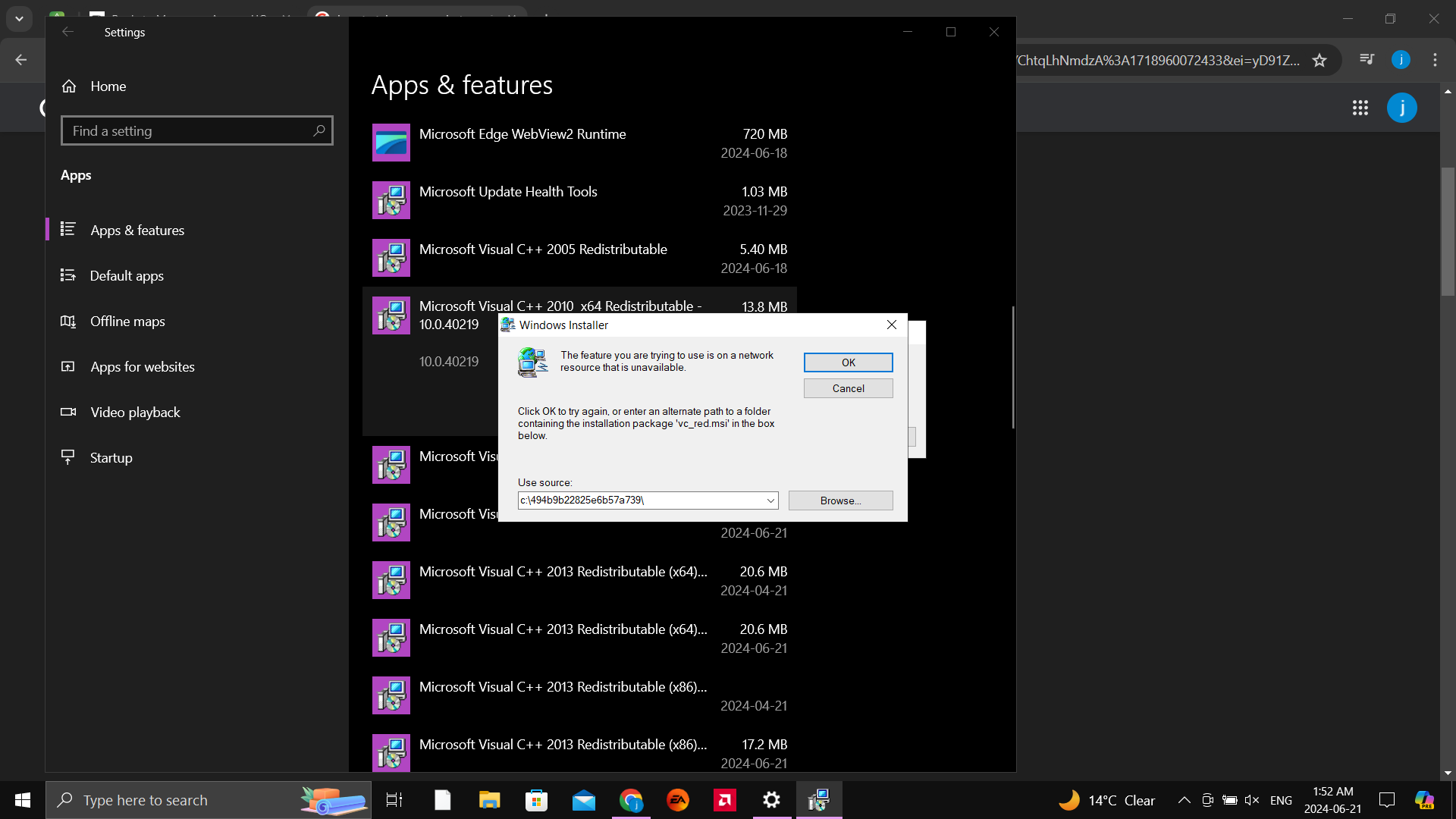Open the Windows Start menu
The width and height of the screenshot is (1456, 819).
click(x=23, y=800)
